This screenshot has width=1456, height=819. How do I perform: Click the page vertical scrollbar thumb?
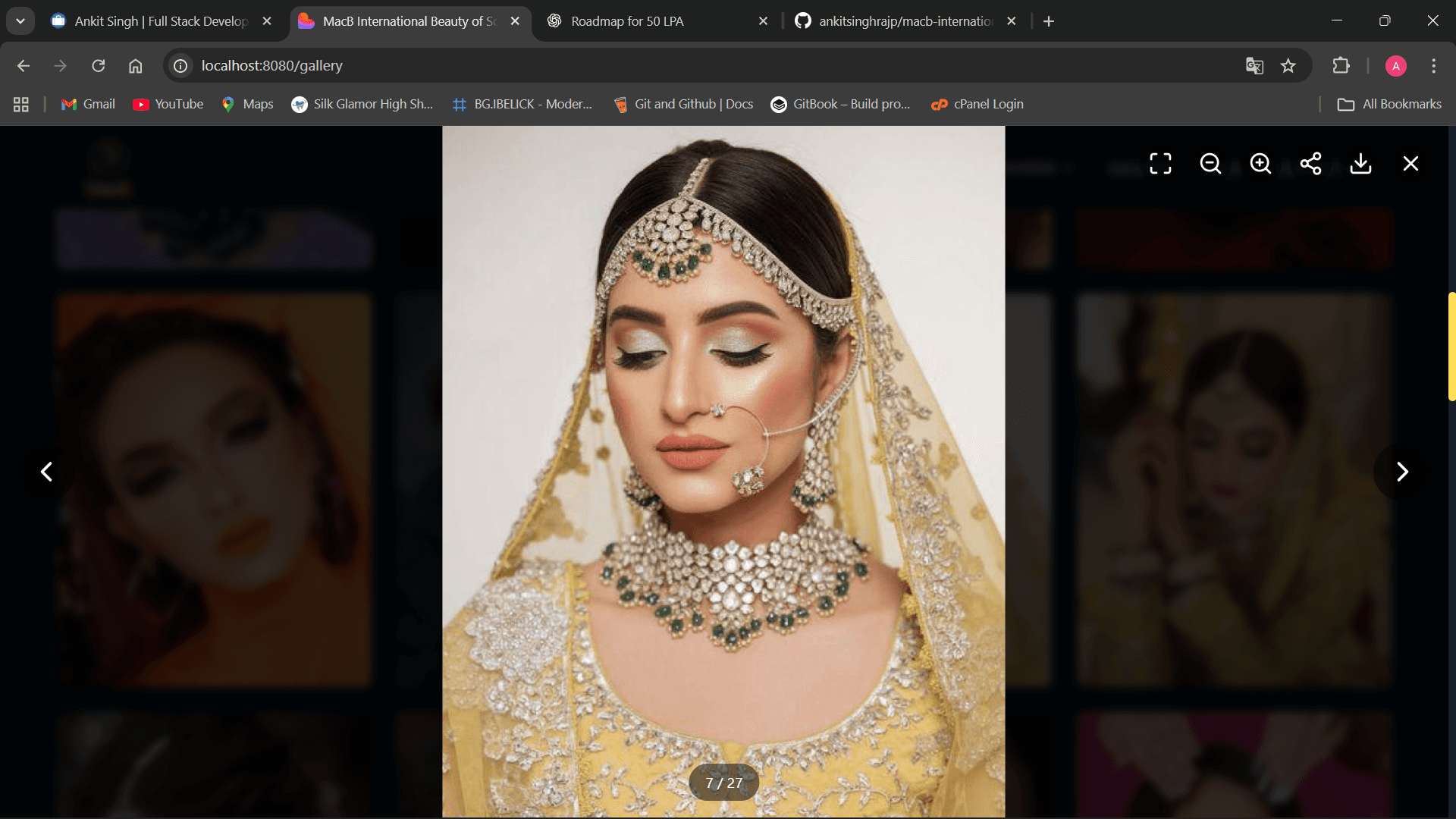tap(1451, 346)
